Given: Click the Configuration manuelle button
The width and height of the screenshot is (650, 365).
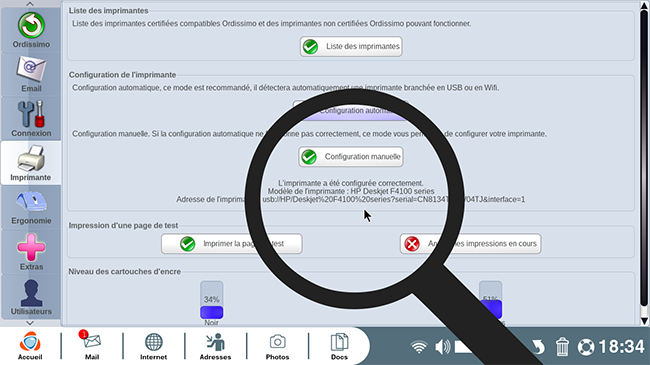Looking at the screenshot, I should [x=351, y=157].
